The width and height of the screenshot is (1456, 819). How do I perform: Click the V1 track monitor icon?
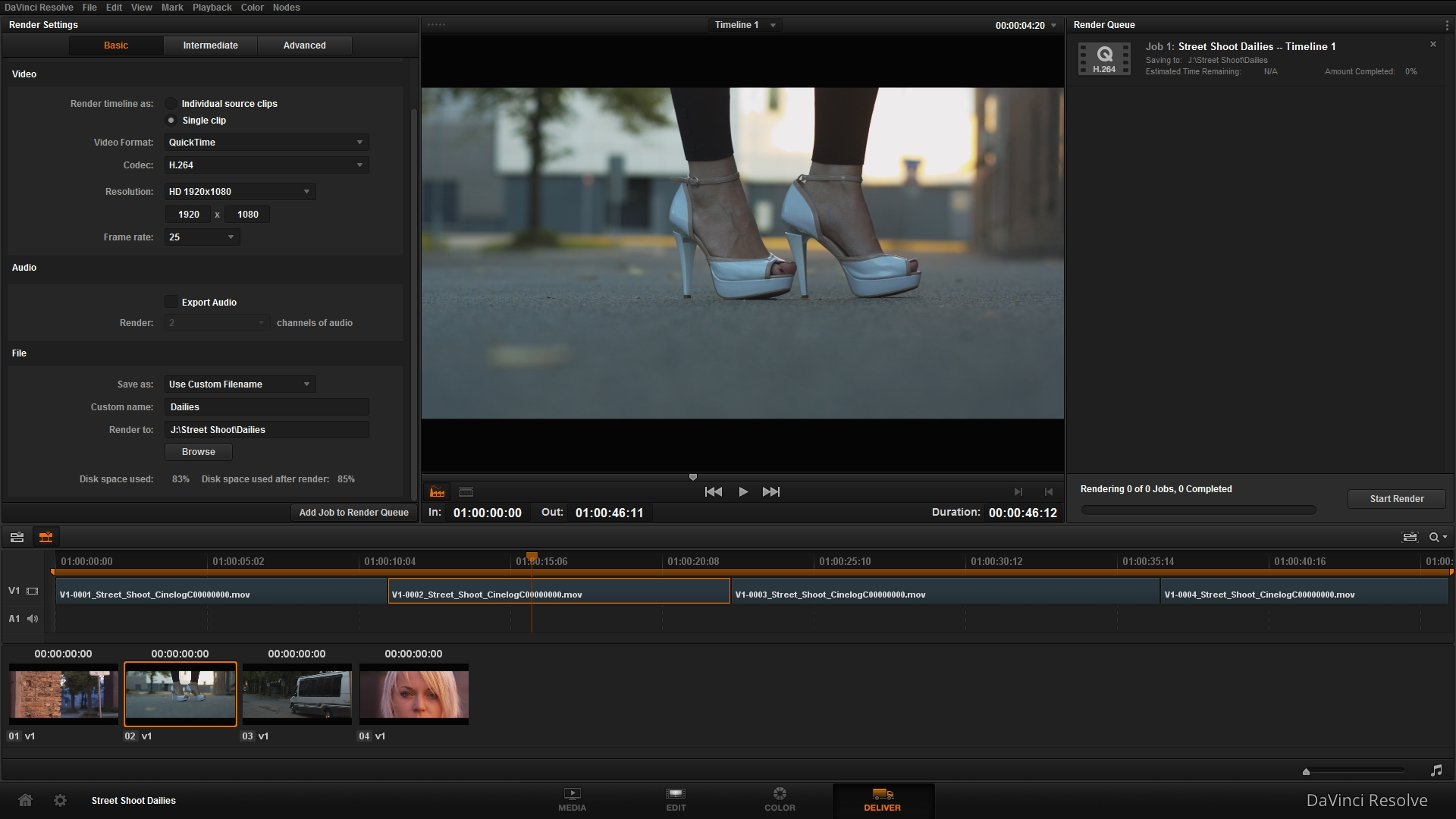(x=33, y=591)
